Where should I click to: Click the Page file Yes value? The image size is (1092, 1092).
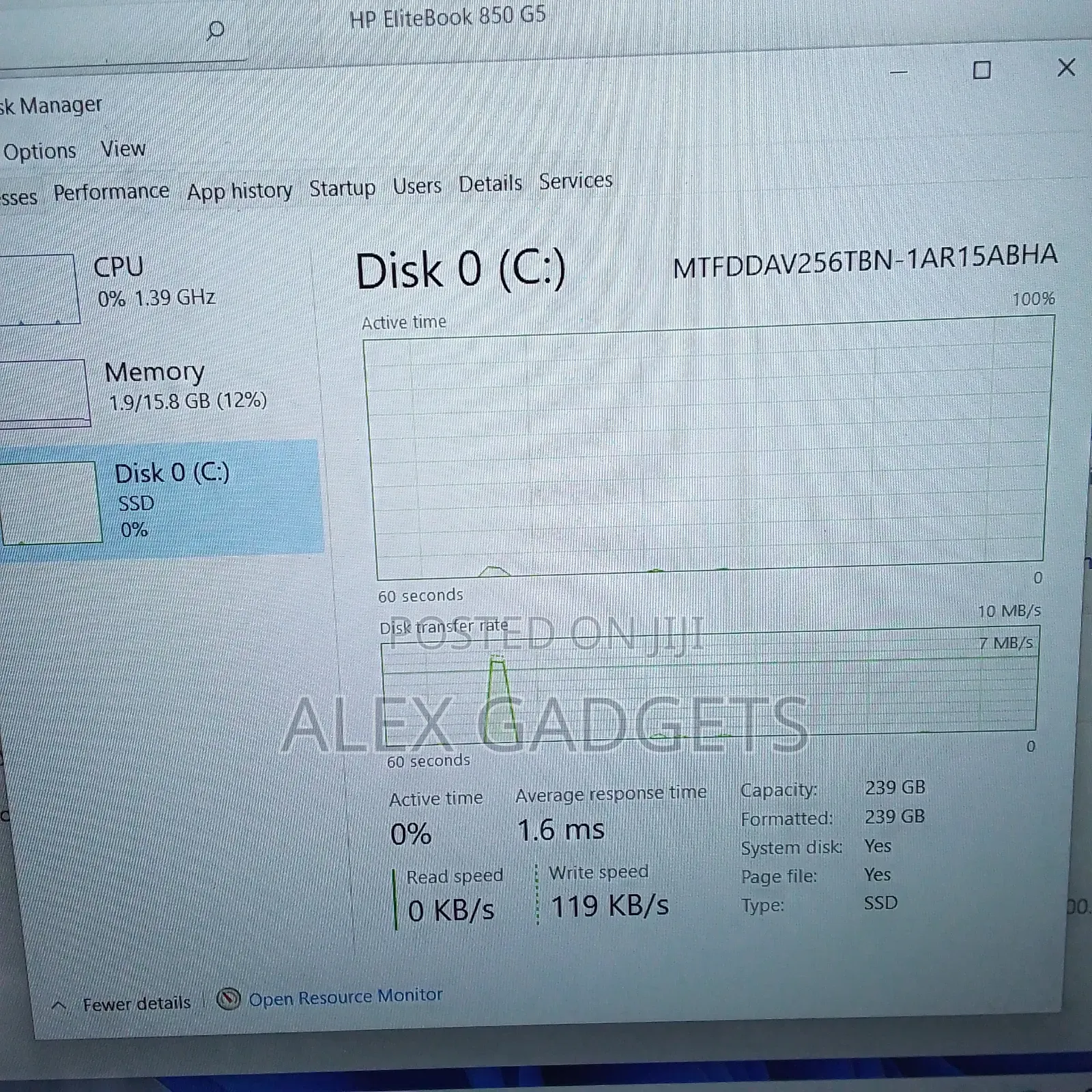click(x=877, y=875)
